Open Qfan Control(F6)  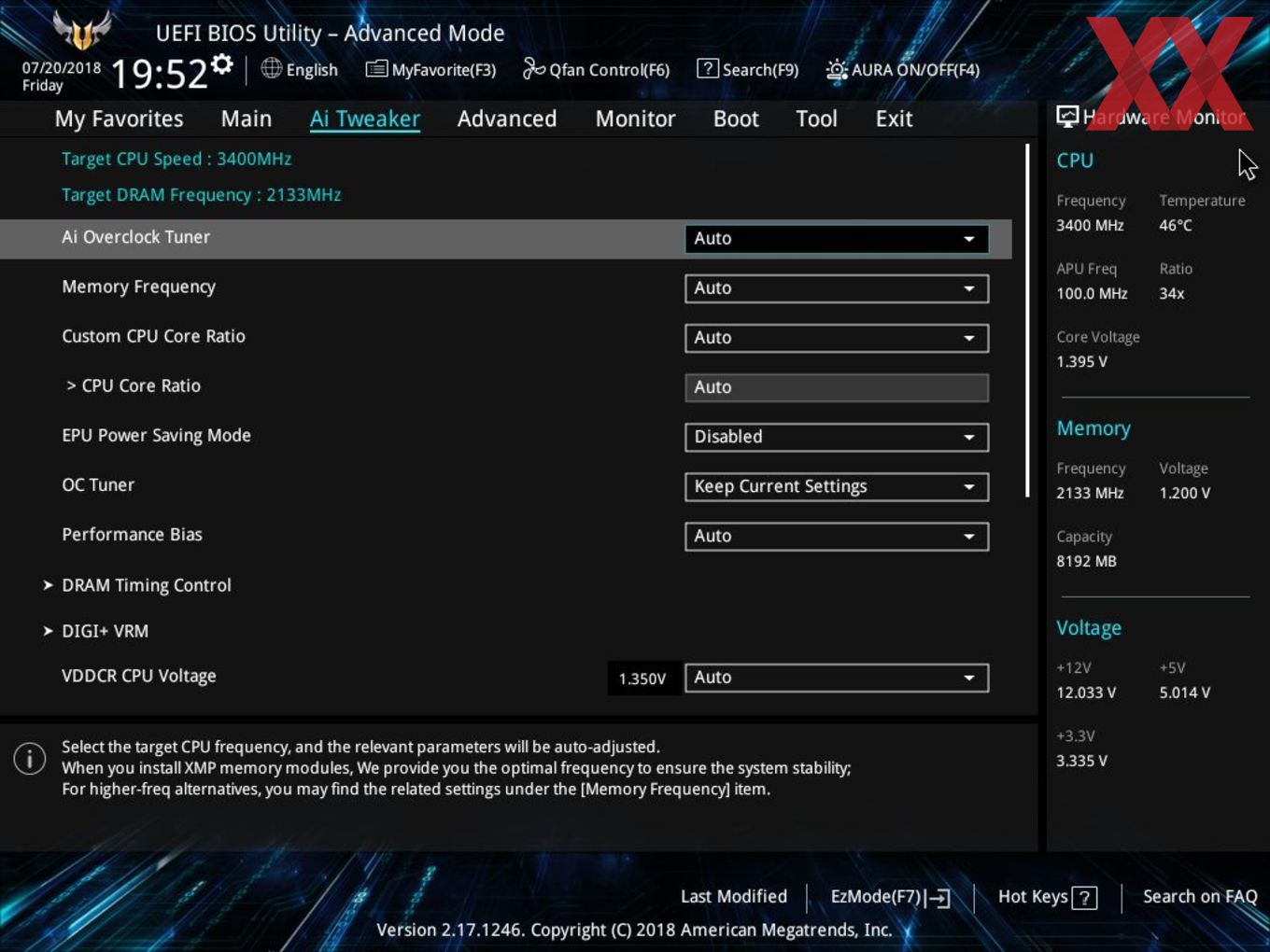pos(596,69)
